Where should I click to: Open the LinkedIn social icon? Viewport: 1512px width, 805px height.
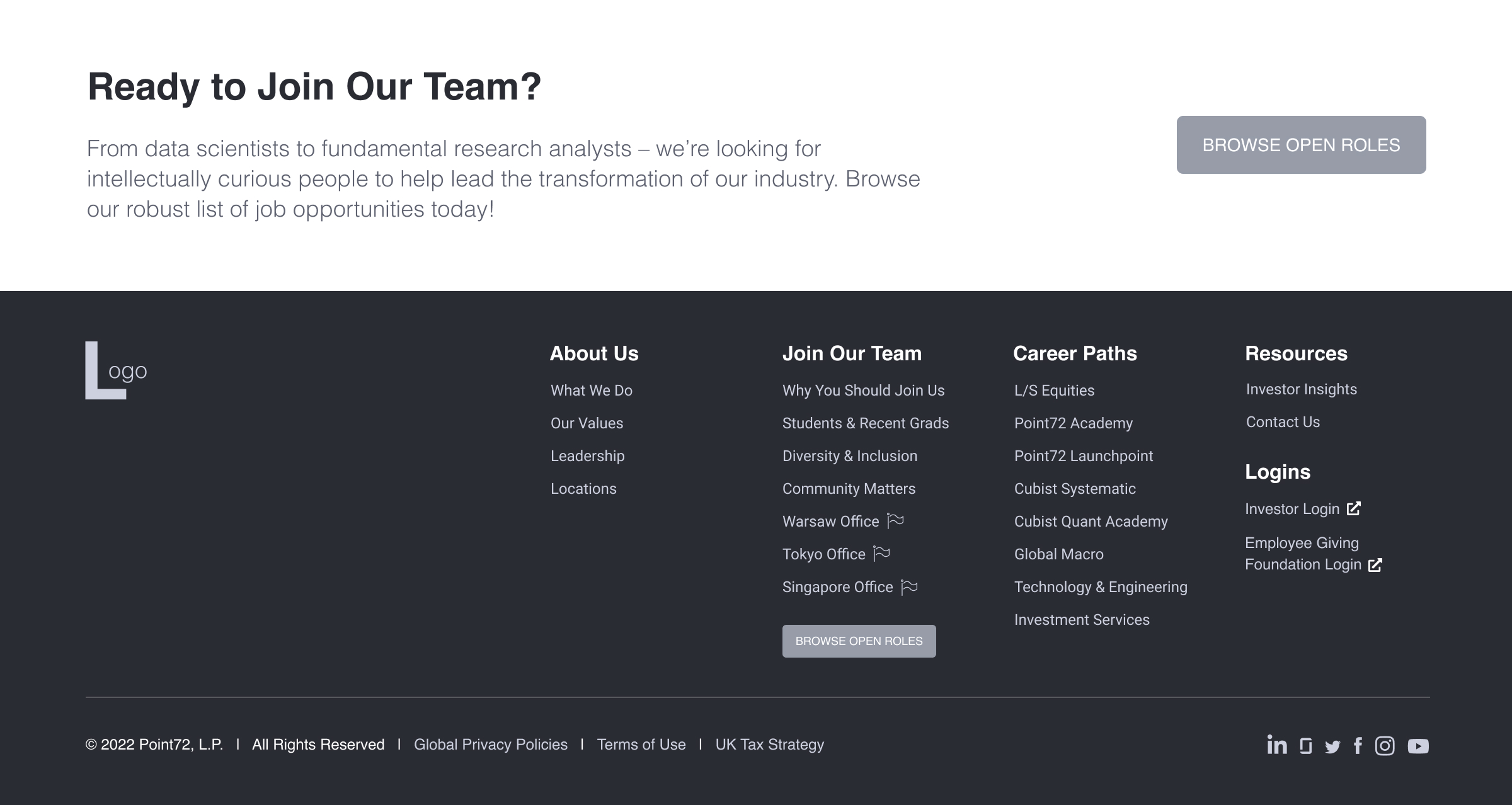click(x=1278, y=745)
